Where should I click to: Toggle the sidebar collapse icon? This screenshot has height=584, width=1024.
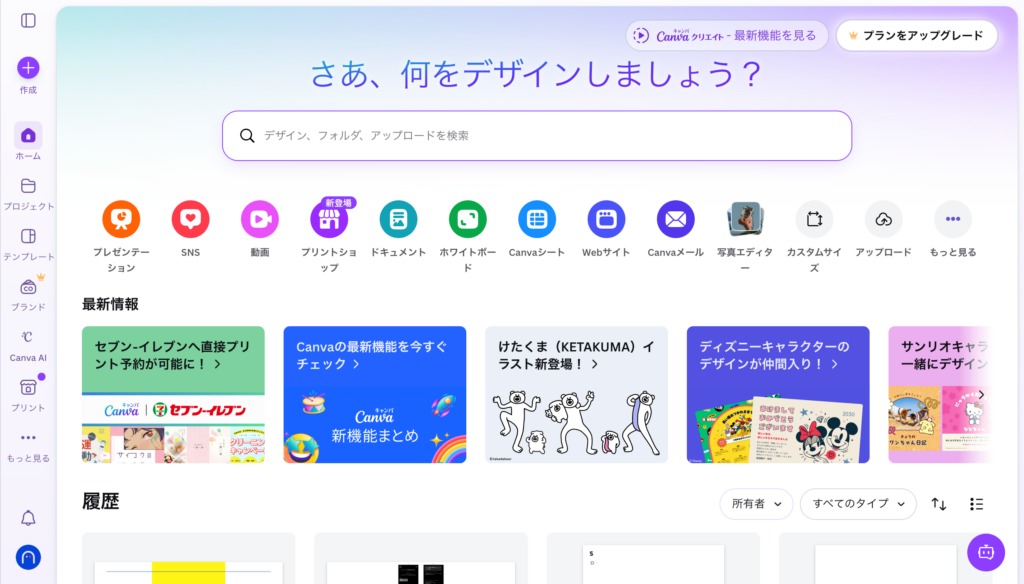coord(28,20)
